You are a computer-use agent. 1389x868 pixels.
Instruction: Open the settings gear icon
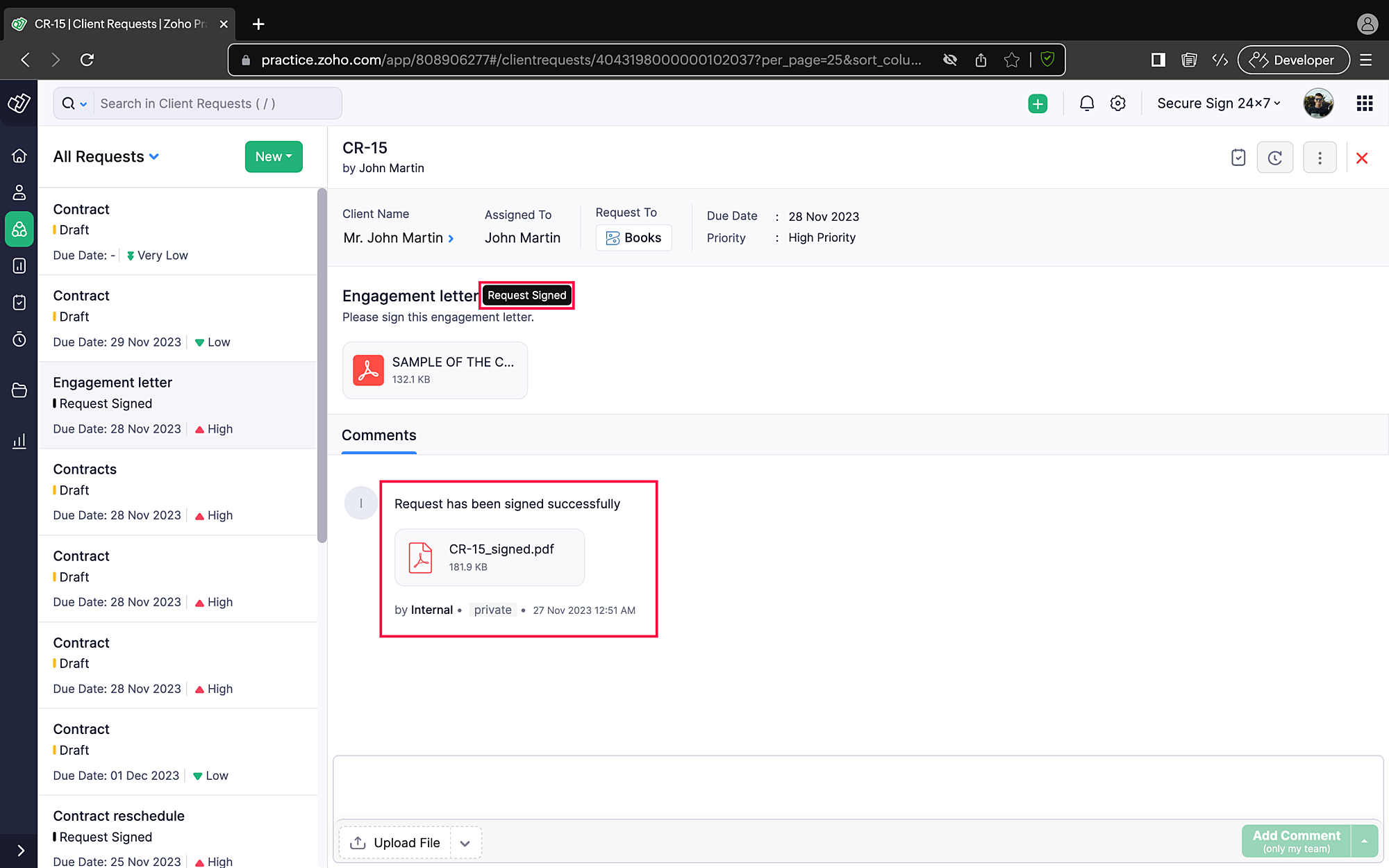coord(1117,103)
